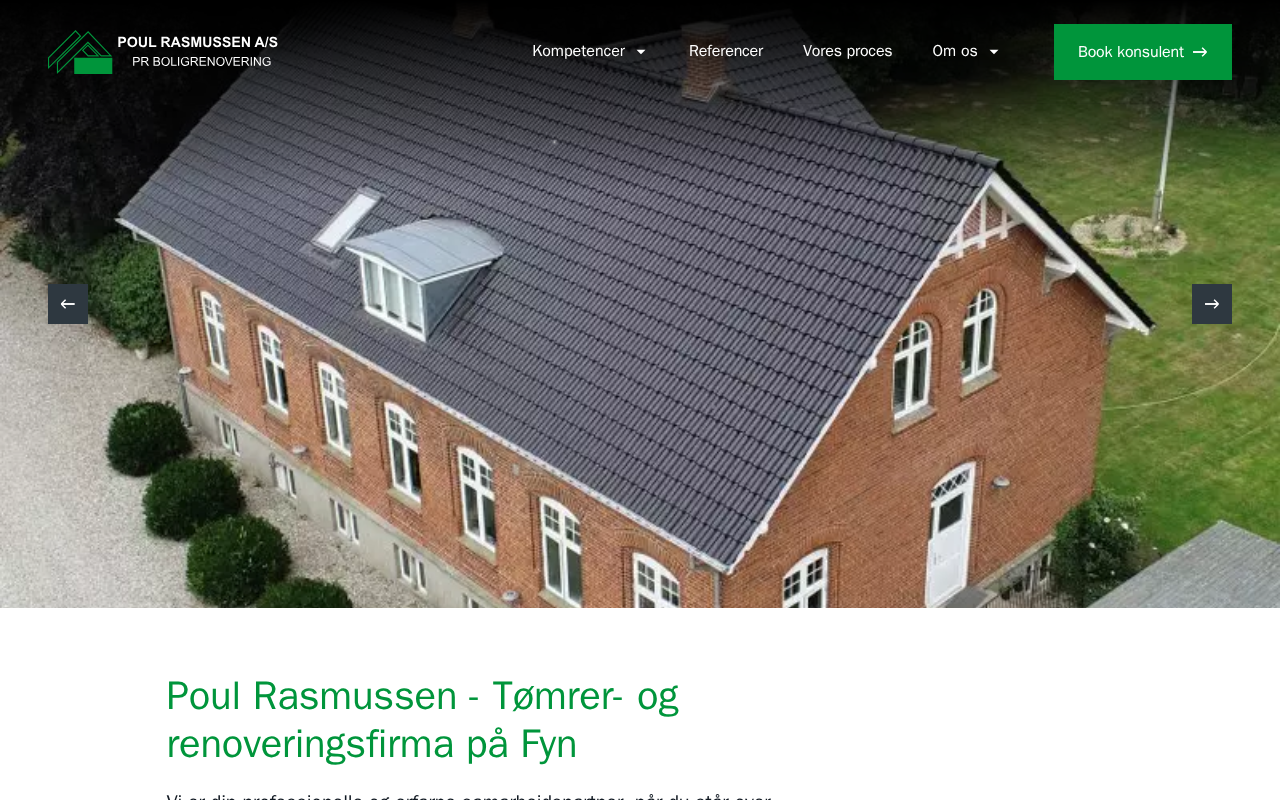Click the Poul Rasmussen A/S logo text
Image resolution: width=1280 pixels, height=800 pixels.
pyautogui.click(x=198, y=42)
